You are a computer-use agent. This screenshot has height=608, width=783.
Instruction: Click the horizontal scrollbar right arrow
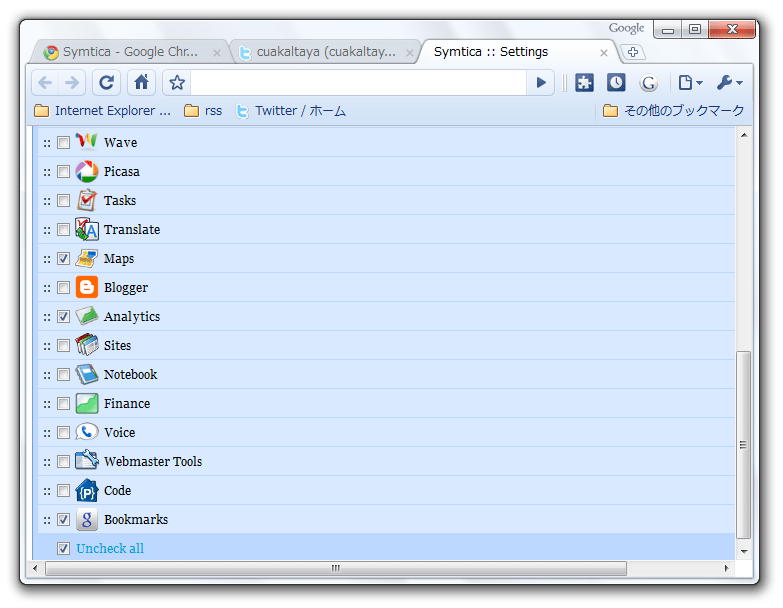pos(726,568)
